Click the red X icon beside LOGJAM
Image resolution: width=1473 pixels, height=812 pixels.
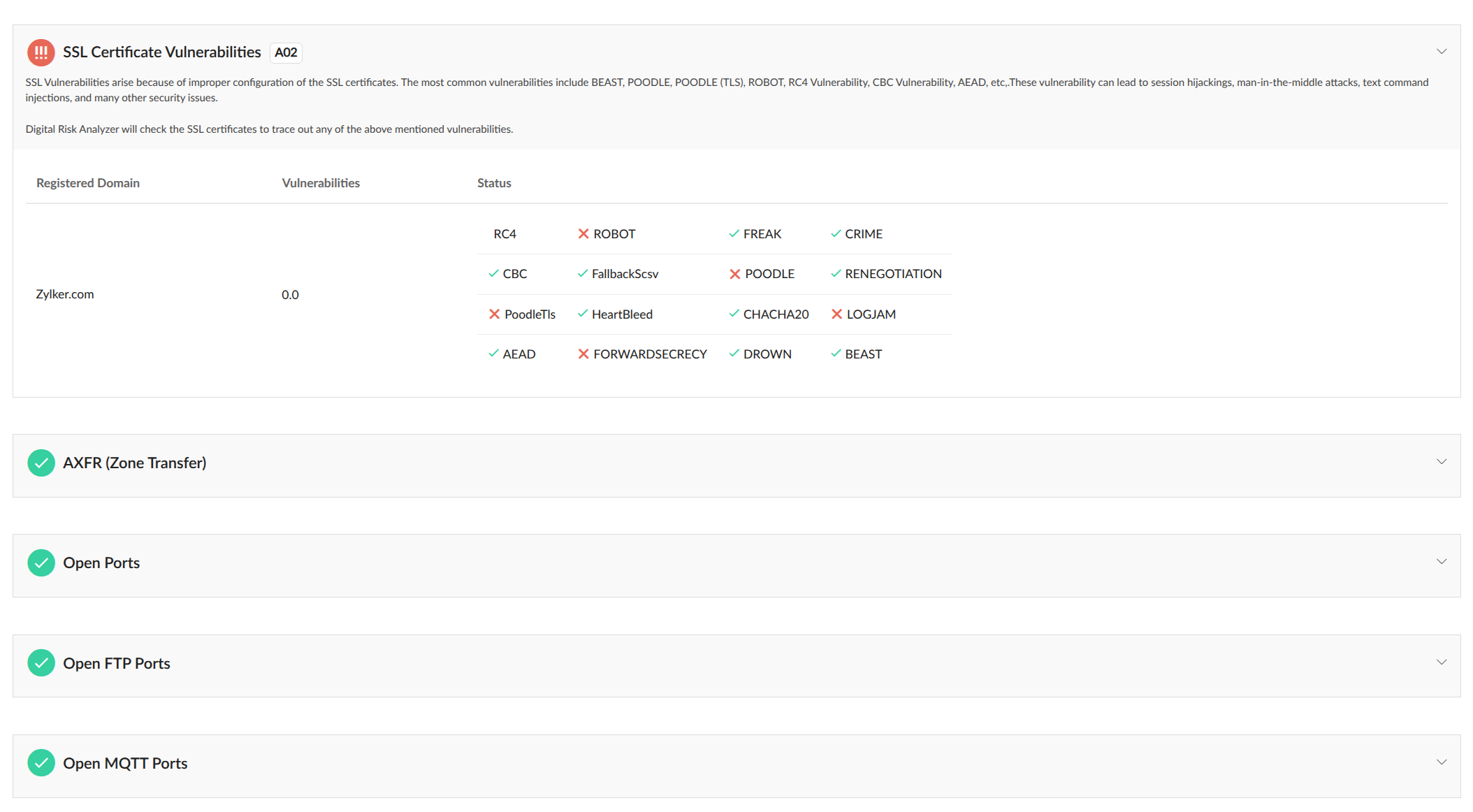point(836,314)
